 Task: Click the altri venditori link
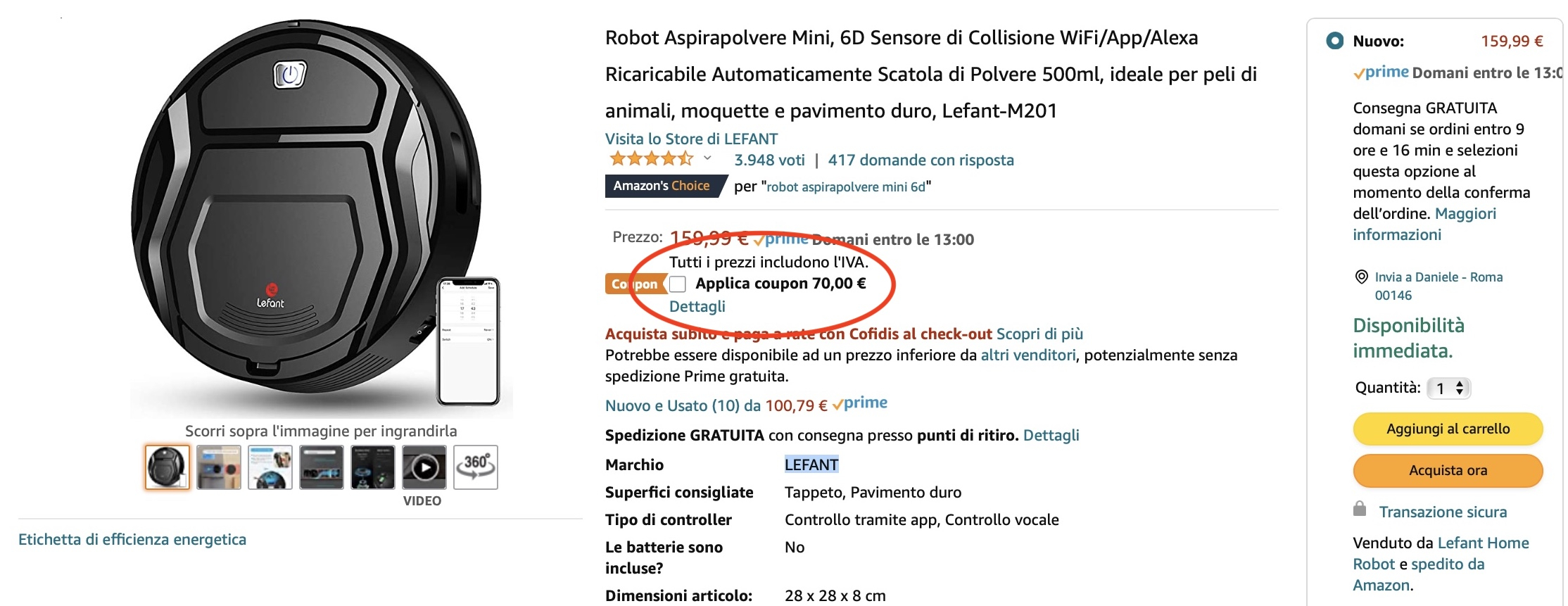[1028, 355]
